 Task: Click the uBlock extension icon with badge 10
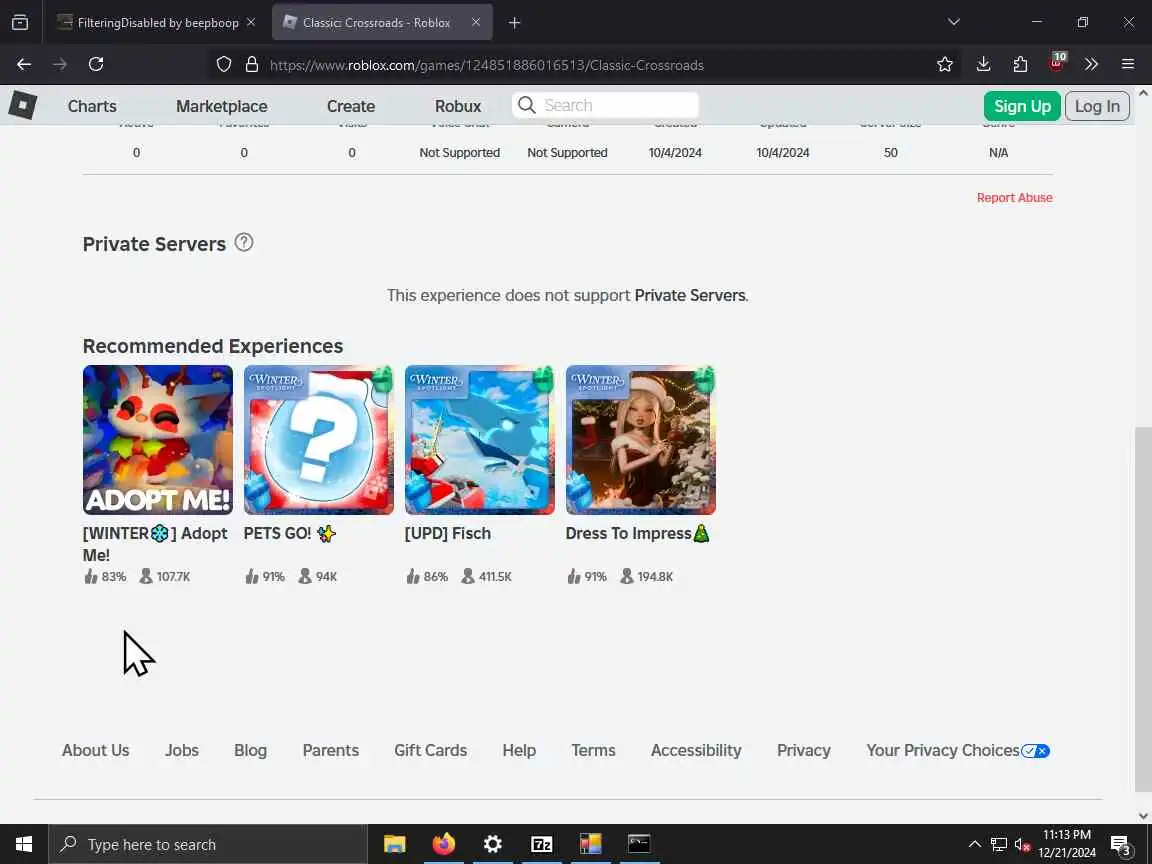click(1056, 63)
